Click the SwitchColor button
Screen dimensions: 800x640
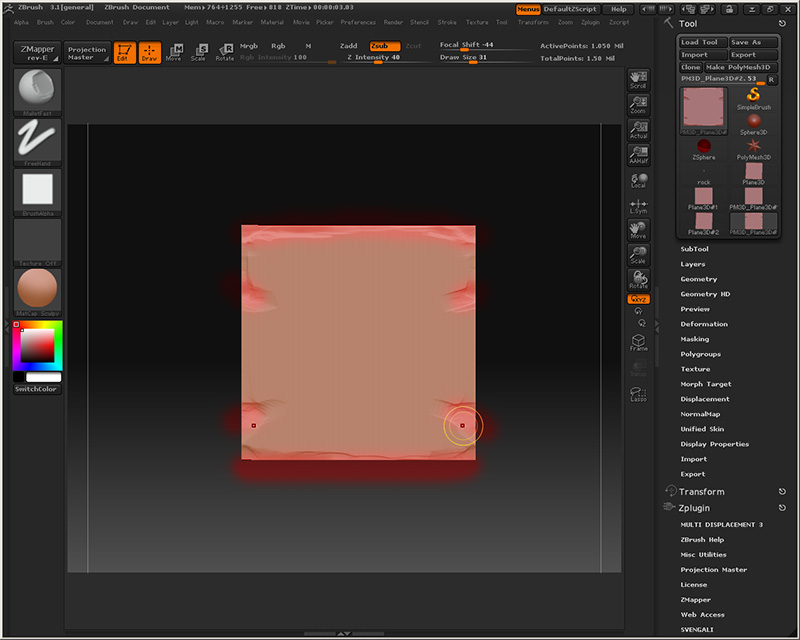[36, 389]
